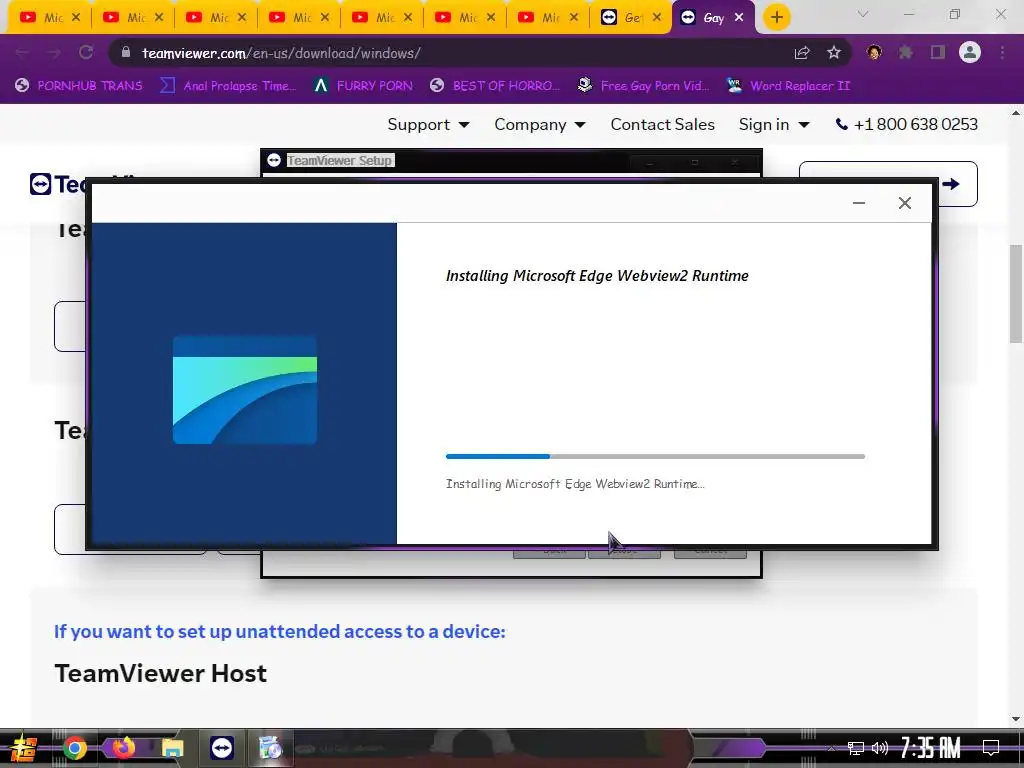Click the 'TeamViewer Host' heading

pos(161,673)
